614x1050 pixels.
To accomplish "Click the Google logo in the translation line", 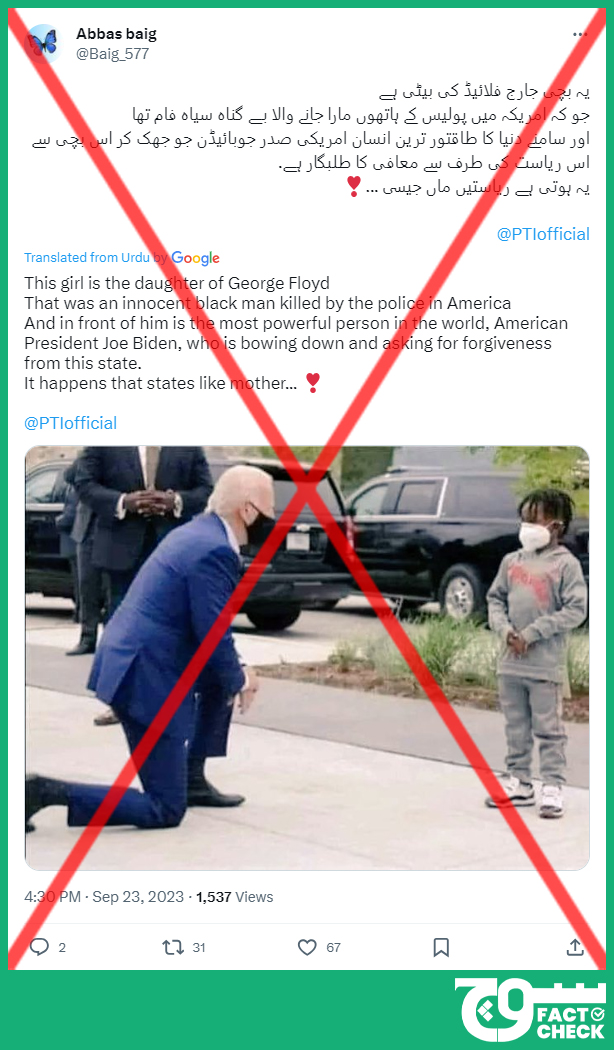I will coord(196,258).
